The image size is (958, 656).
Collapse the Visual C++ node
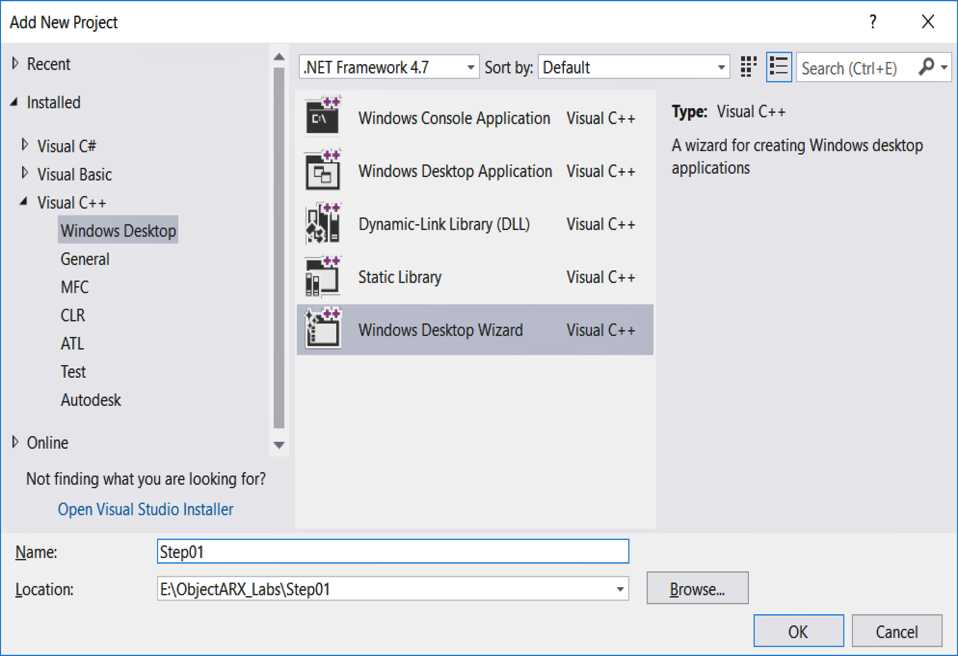point(24,201)
